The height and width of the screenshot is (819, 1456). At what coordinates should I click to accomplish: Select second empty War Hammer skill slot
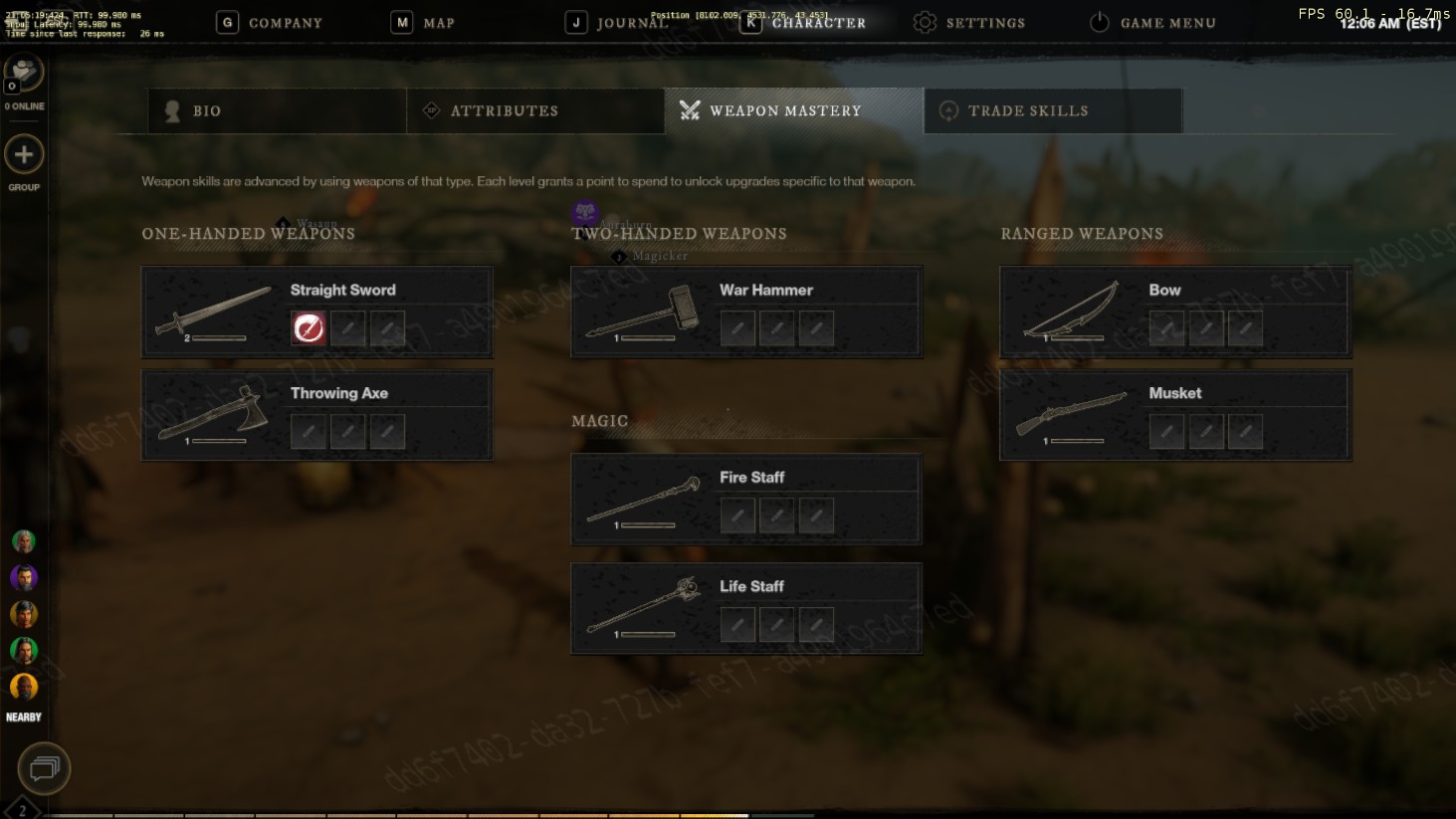pyautogui.click(x=777, y=327)
